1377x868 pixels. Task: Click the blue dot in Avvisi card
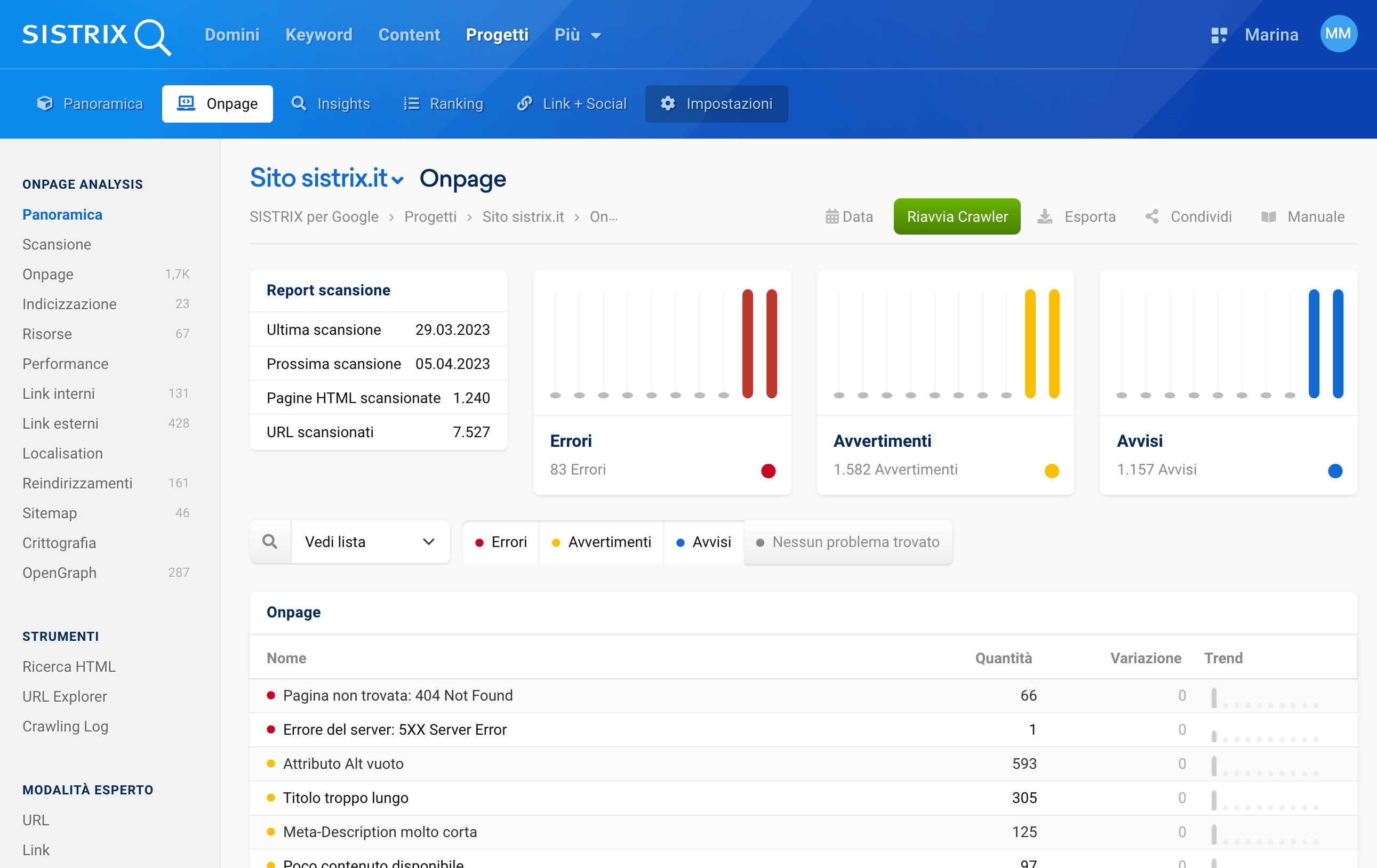click(x=1335, y=471)
